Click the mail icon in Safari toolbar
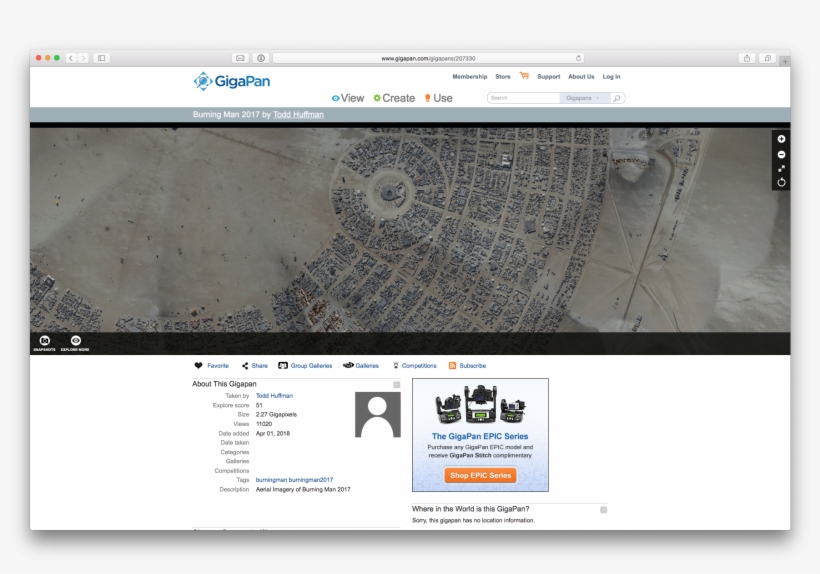This screenshot has height=574, width=820. [x=240, y=58]
